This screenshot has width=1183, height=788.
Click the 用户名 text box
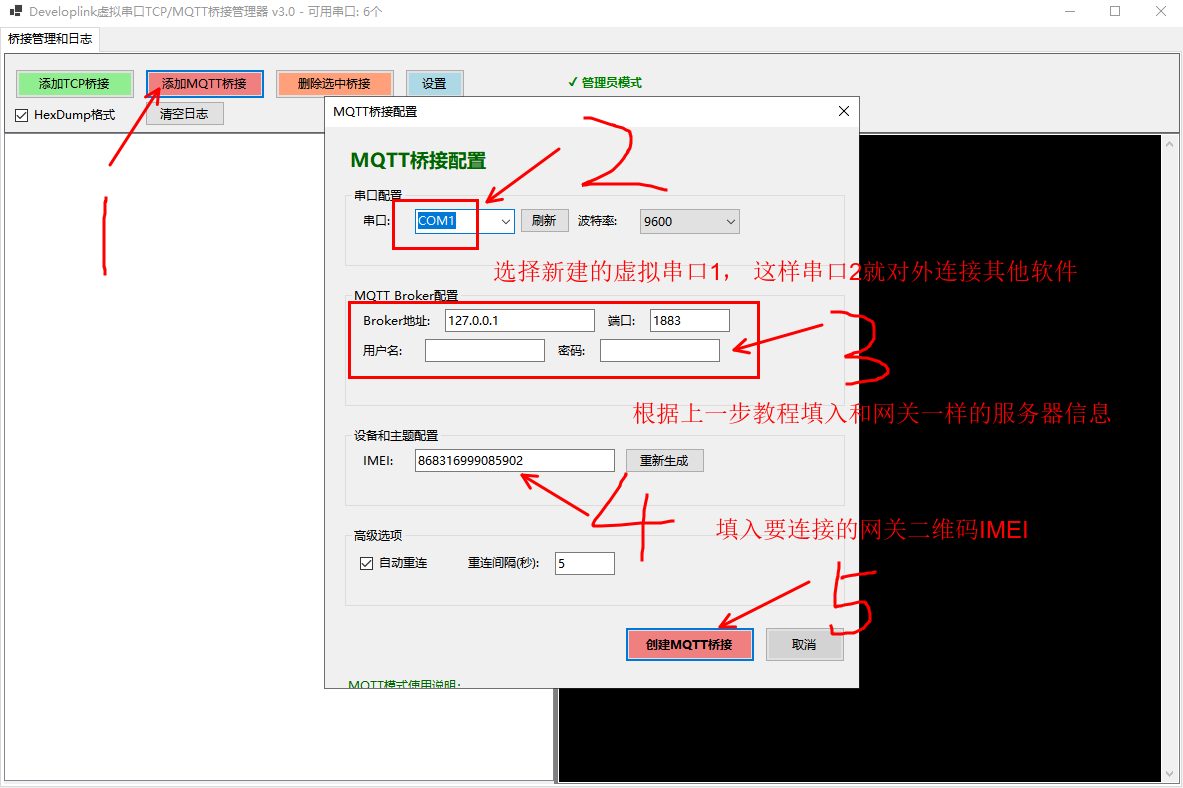pyautogui.click(x=484, y=350)
